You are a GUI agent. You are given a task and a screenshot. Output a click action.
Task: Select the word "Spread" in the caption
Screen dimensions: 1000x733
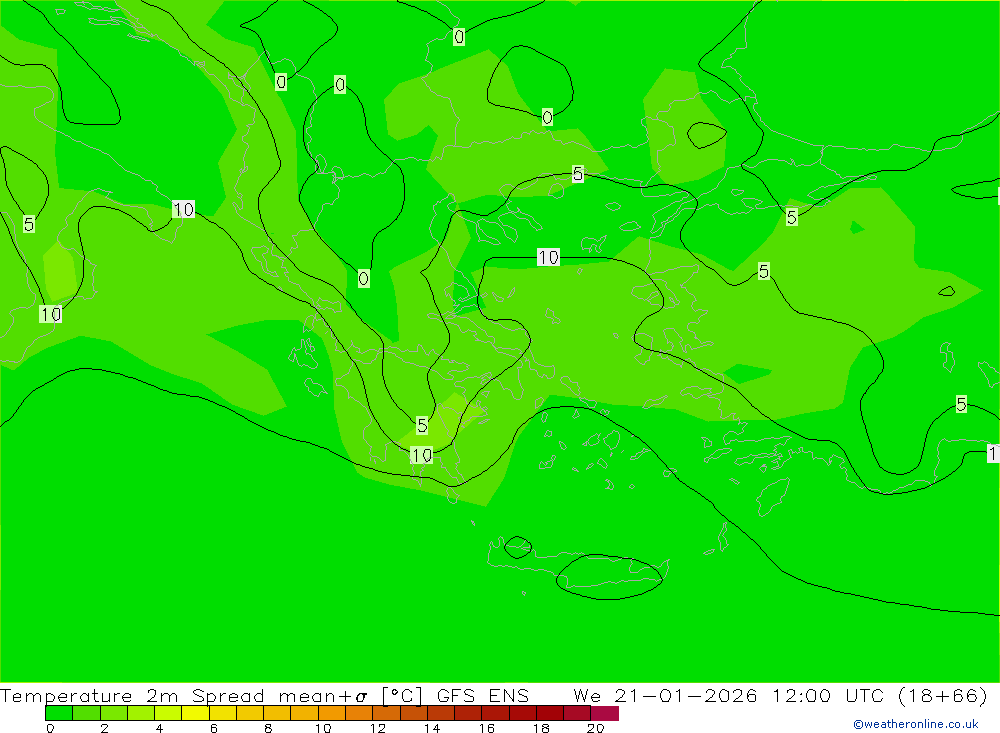click(x=228, y=695)
